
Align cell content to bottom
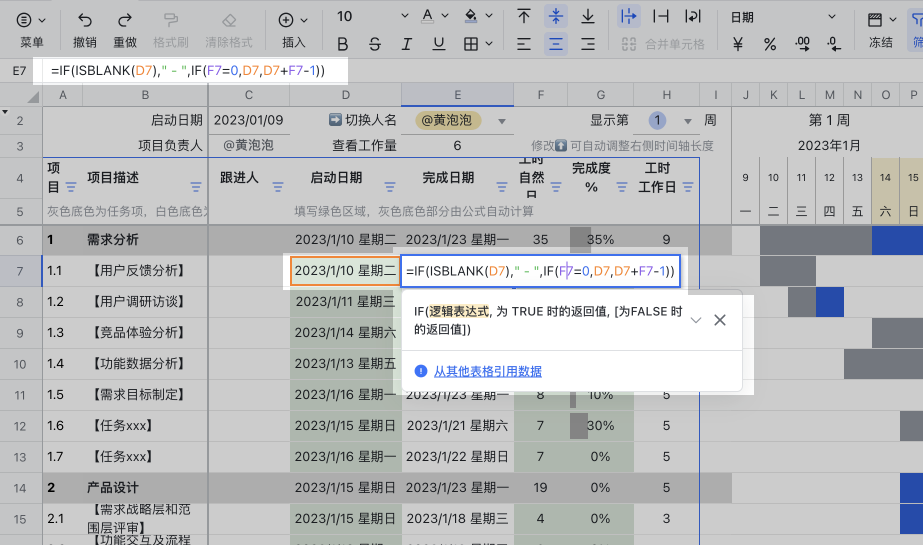(587, 16)
